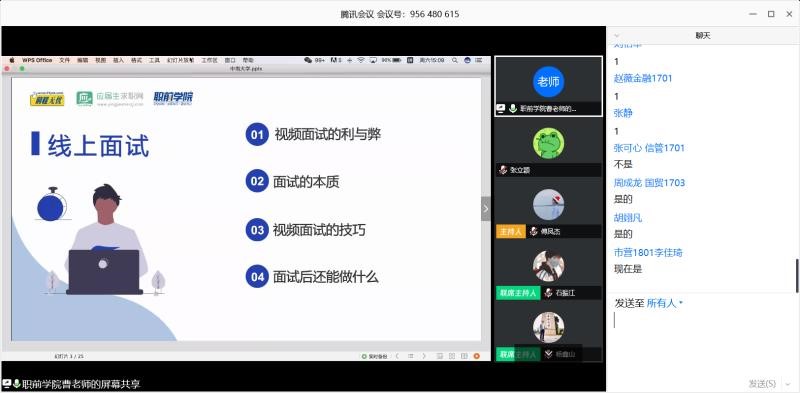Click the orange slideshow play icon in WPS status bar

(477, 356)
